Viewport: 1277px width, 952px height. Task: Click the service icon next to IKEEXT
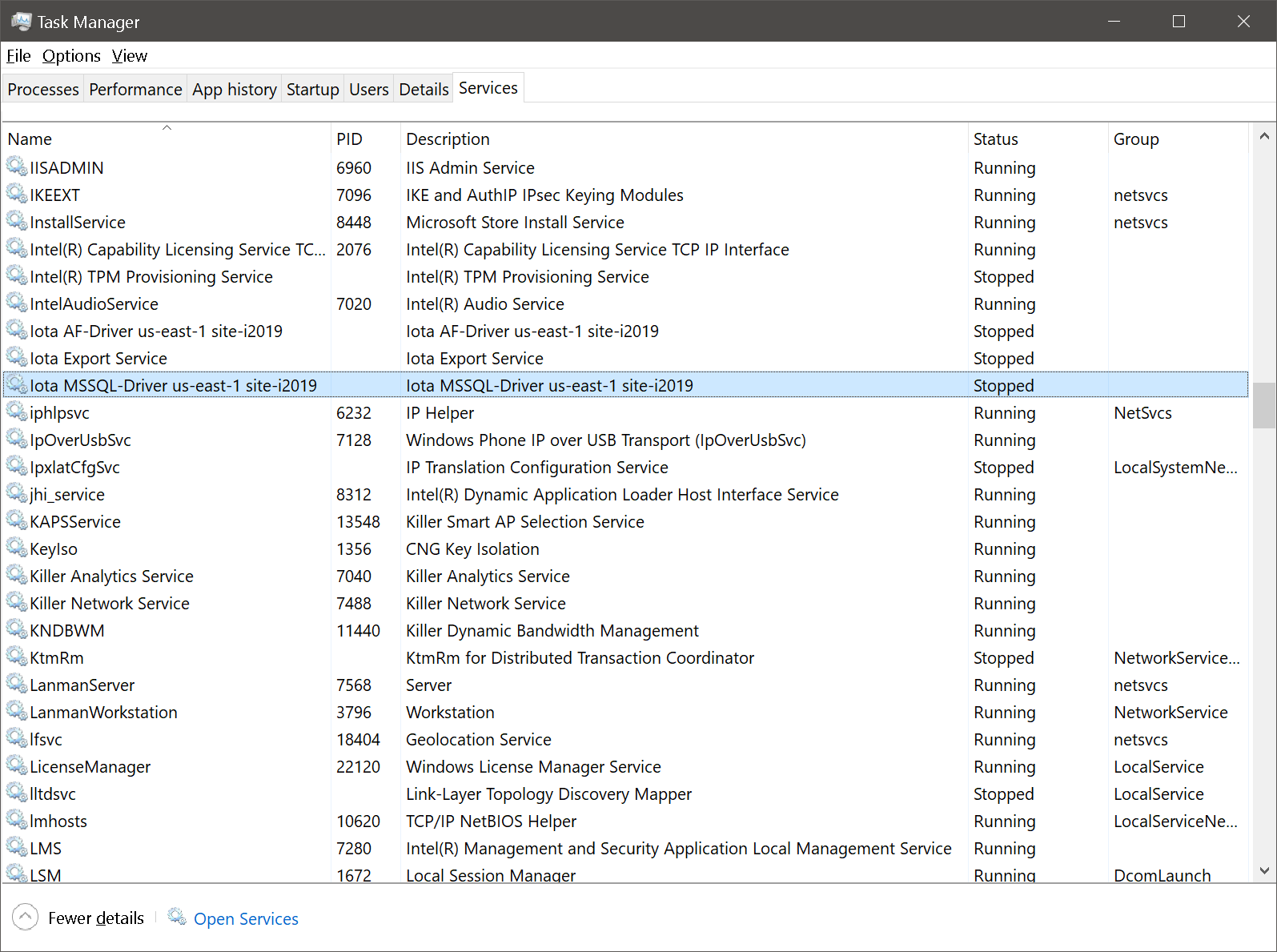17,194
